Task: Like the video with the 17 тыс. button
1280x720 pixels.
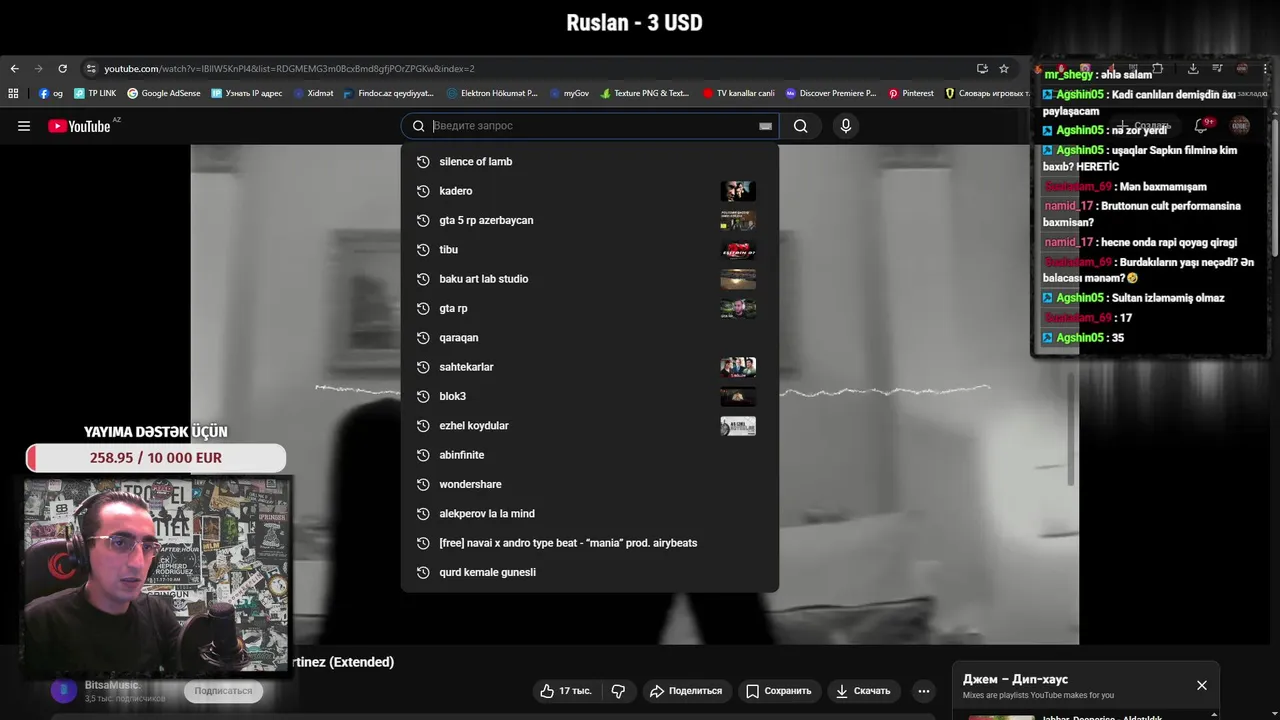Action: tap(566, 691)
